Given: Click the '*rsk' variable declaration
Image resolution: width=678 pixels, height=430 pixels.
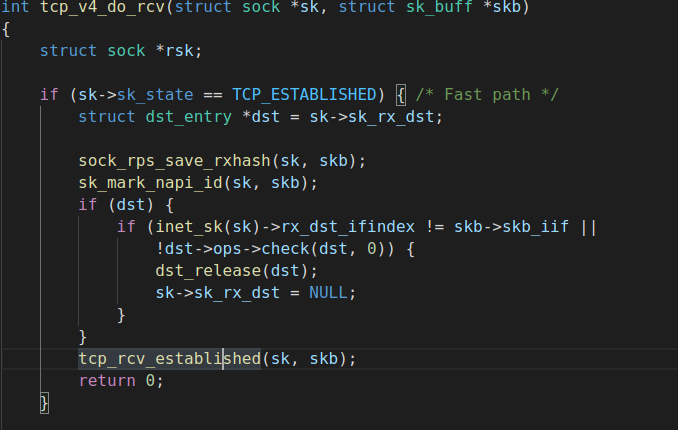Looking at the screenshot, I should [x=179, y=51].
